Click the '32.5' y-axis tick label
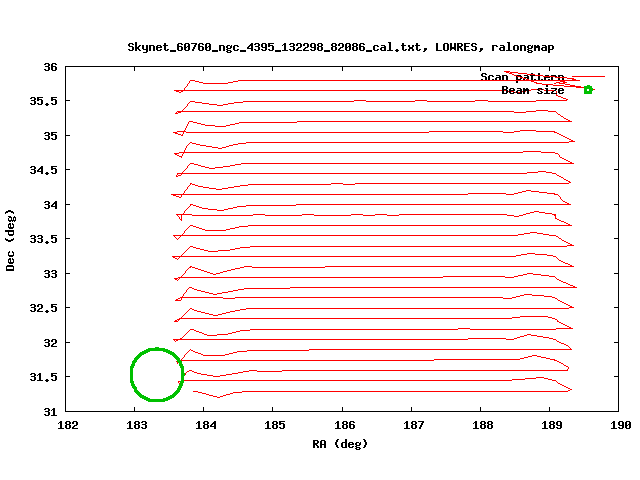Screen dimensions: 640x480 43,308
